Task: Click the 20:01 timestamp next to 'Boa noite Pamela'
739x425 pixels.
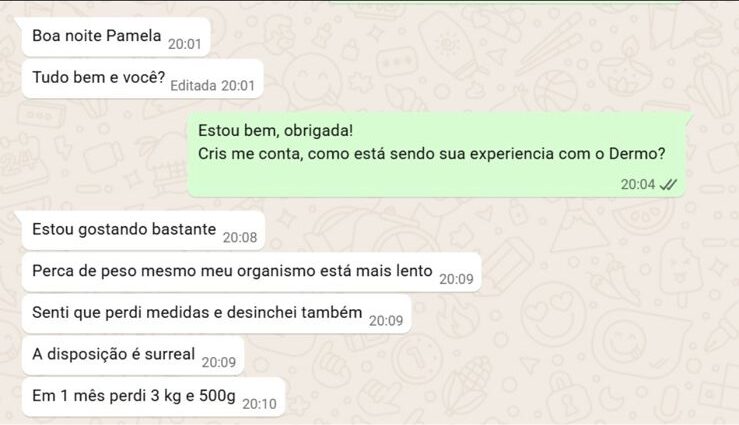Action: point(185,44)
